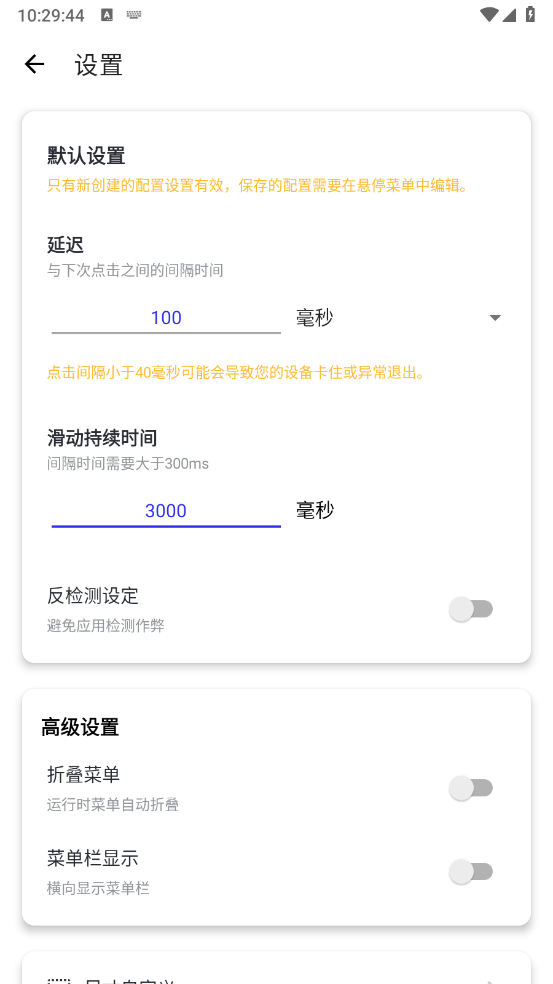
Task: Tap the cellular signal icon
Action: point(510,14)
